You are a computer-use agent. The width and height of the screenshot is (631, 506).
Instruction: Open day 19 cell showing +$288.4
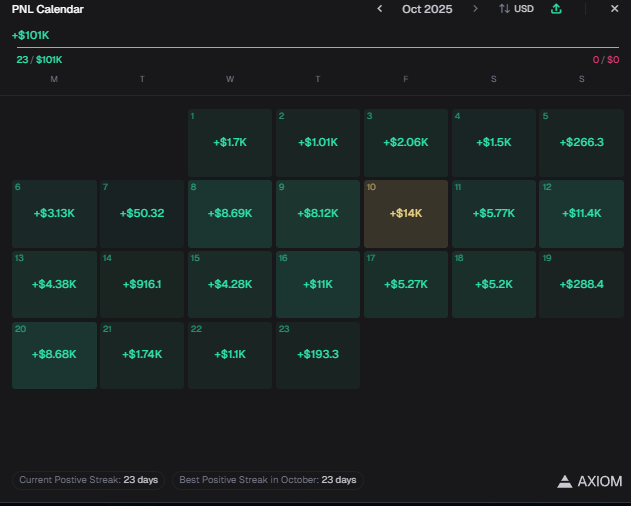(x=582, y=285)
